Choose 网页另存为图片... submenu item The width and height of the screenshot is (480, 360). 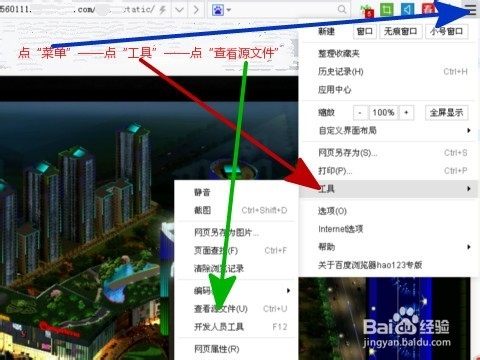tap(236, 232)
